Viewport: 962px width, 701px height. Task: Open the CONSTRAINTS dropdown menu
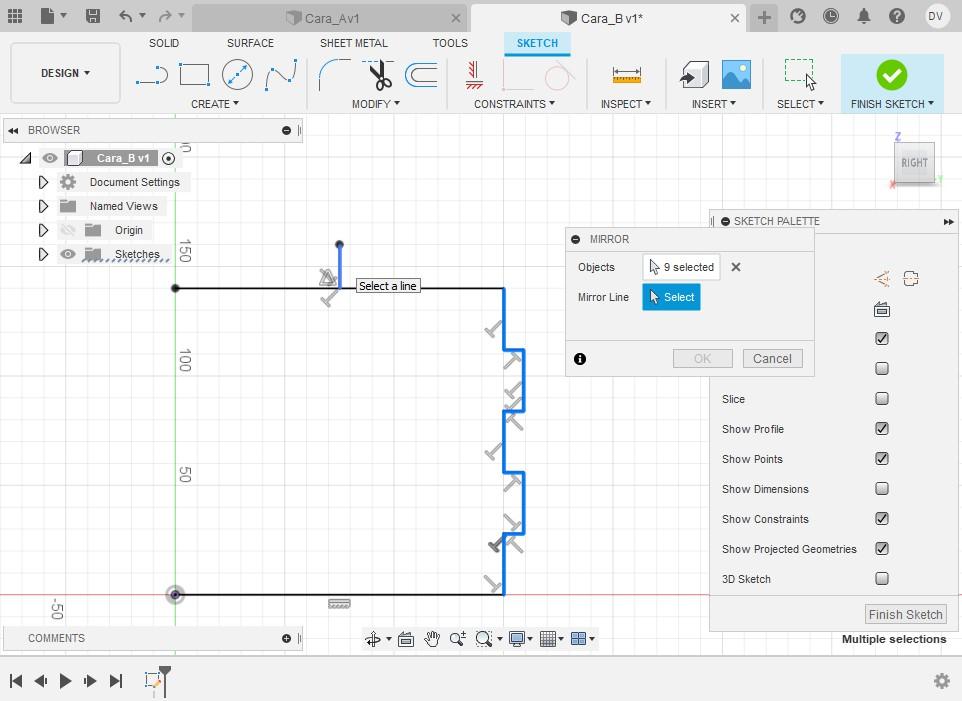514,104
